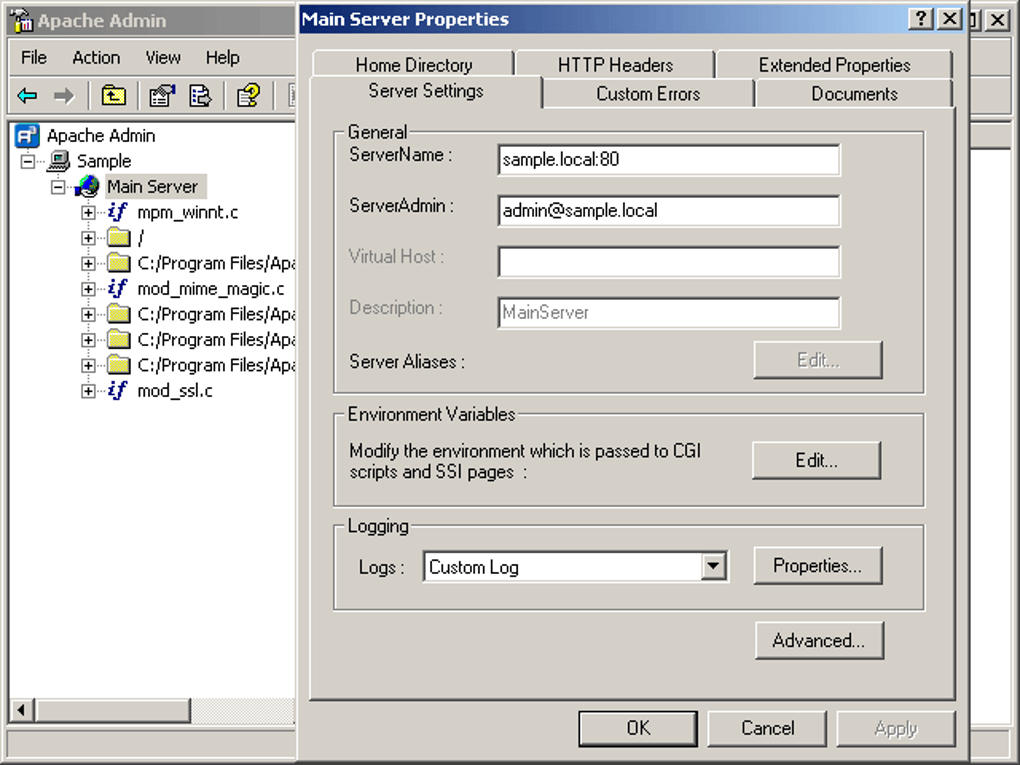The image size is (1020, 765).
Task: Click the folder icon for the / node
Action: click(x=117, y=237)
